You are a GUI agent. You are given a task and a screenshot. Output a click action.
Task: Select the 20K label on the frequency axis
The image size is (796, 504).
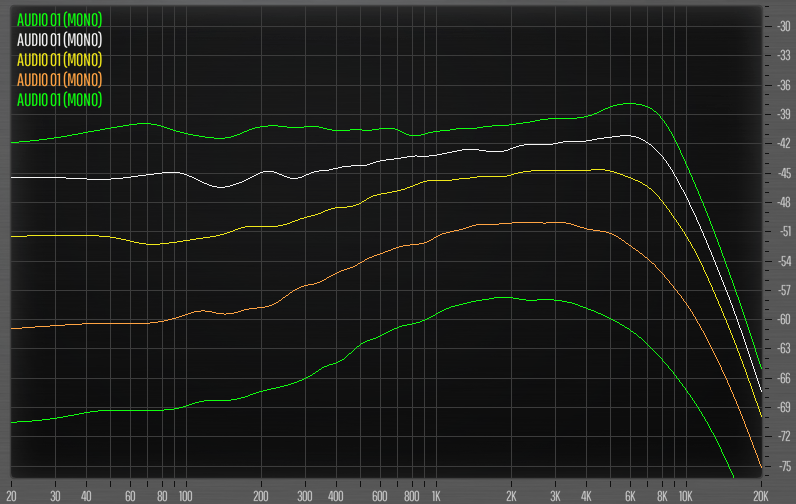[x=760, y=496]
